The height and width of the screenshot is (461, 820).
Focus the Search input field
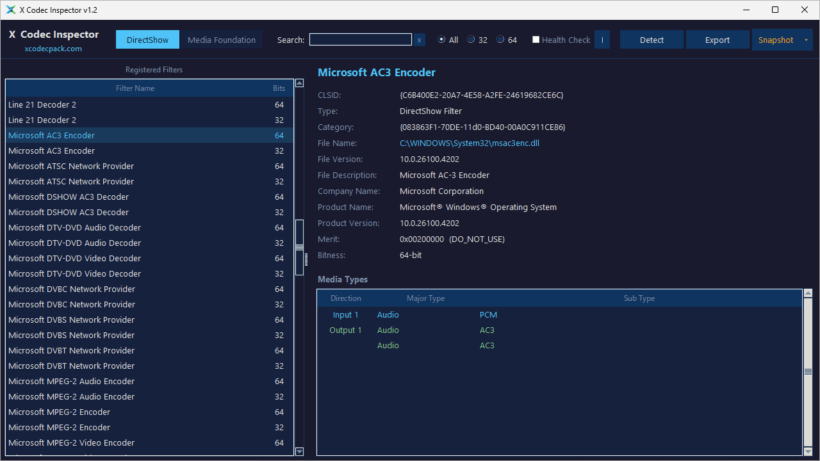(360, 40)
